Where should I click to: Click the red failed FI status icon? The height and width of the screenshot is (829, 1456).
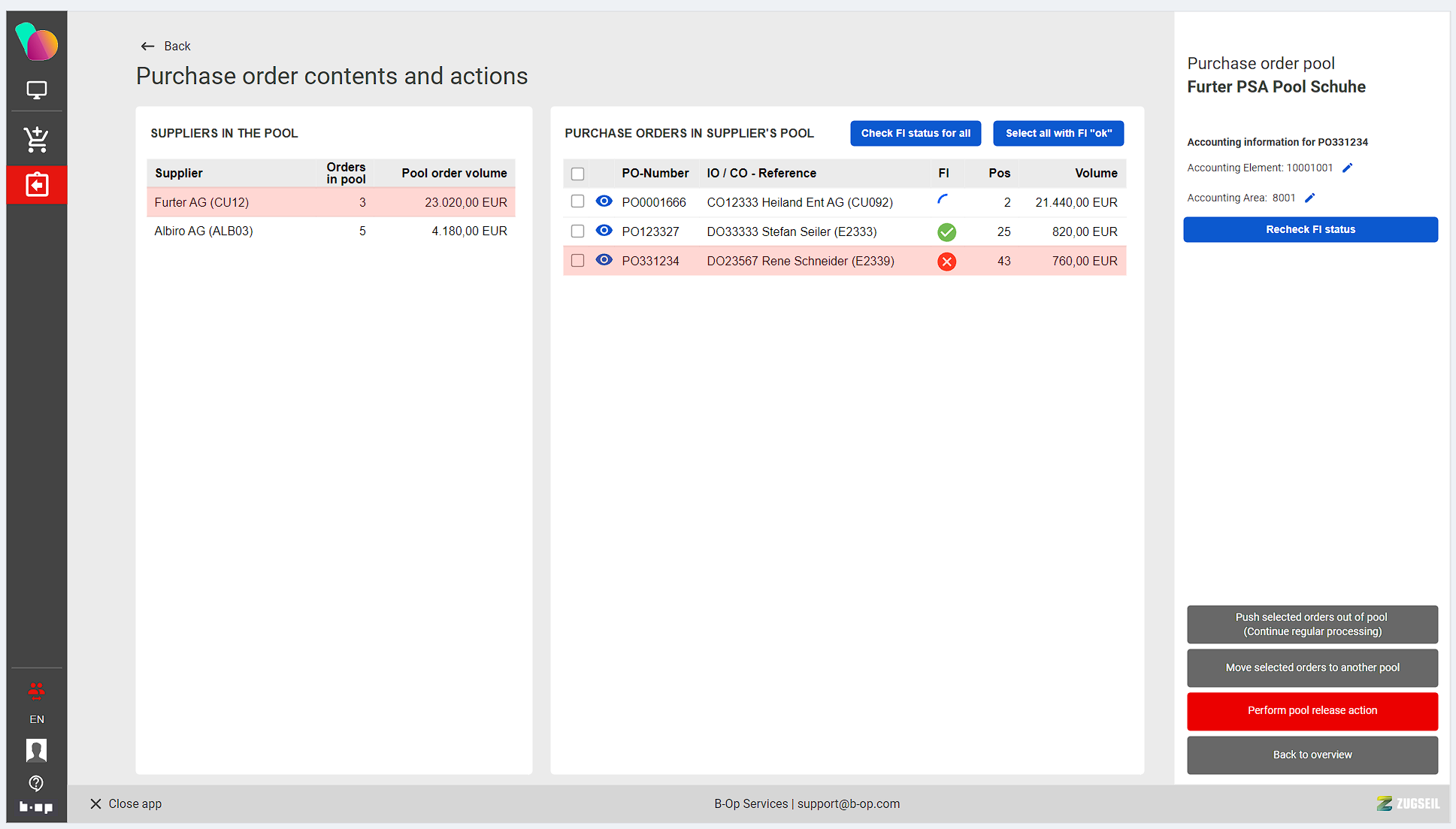click(x=946, y=262)
